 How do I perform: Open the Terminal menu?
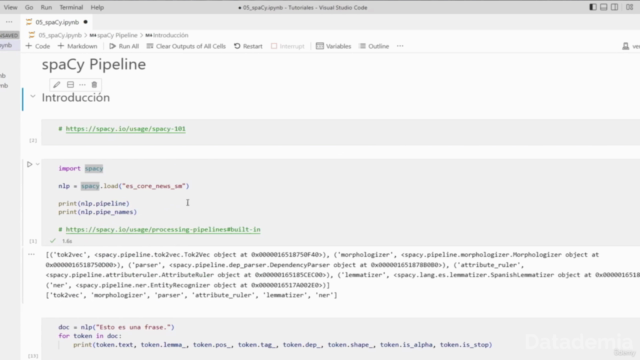pos(71,7)
